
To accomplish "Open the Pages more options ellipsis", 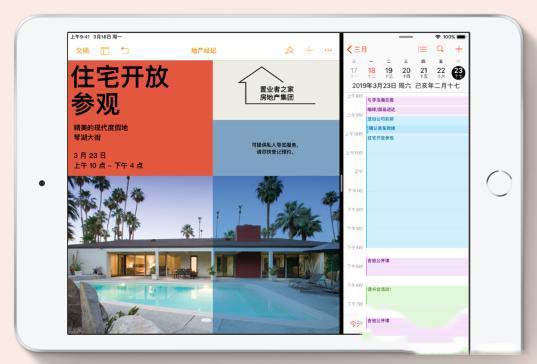I will pos(328,51).
